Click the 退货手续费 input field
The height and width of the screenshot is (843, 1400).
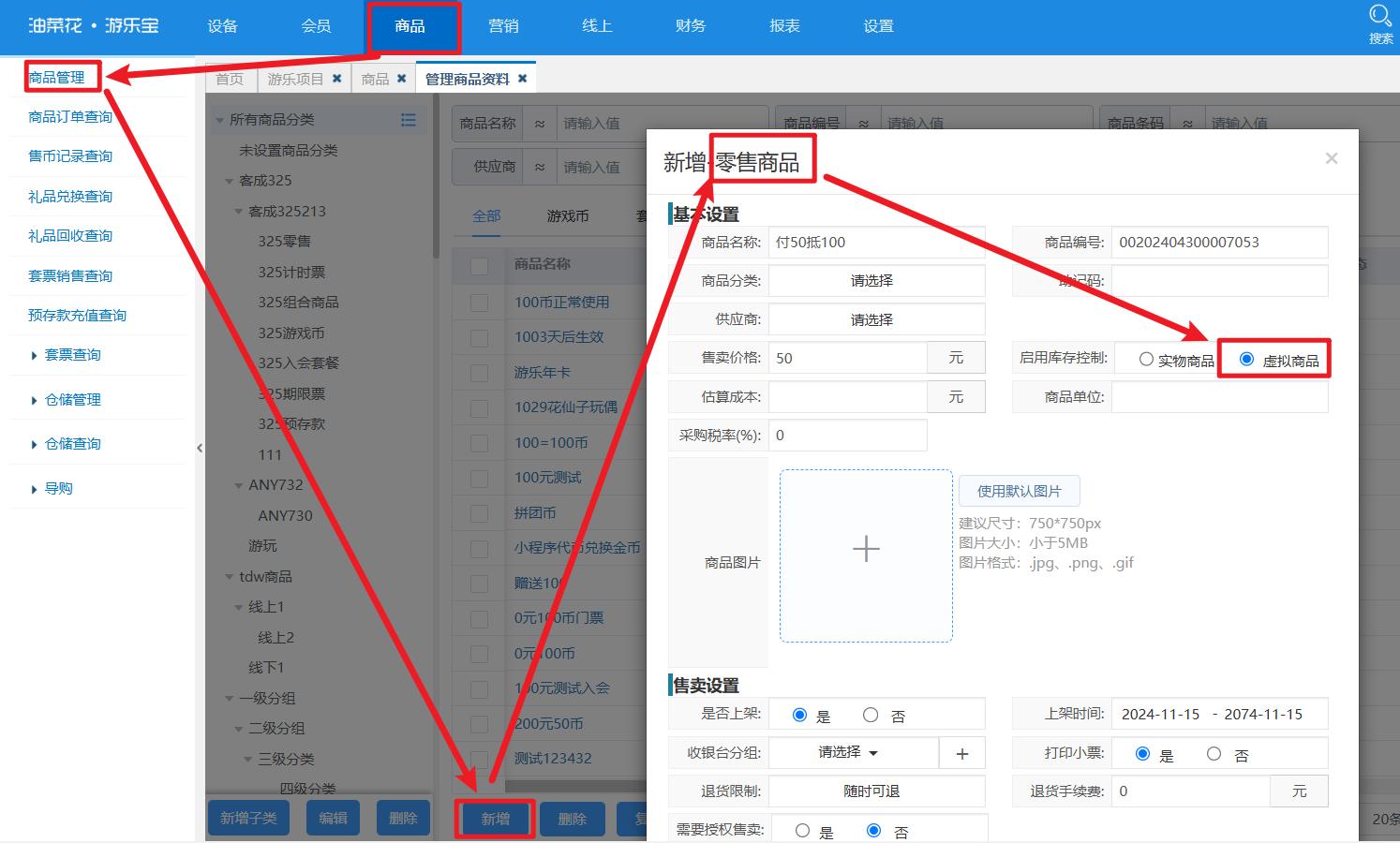pyautogui.click(x=1190, y=791)
